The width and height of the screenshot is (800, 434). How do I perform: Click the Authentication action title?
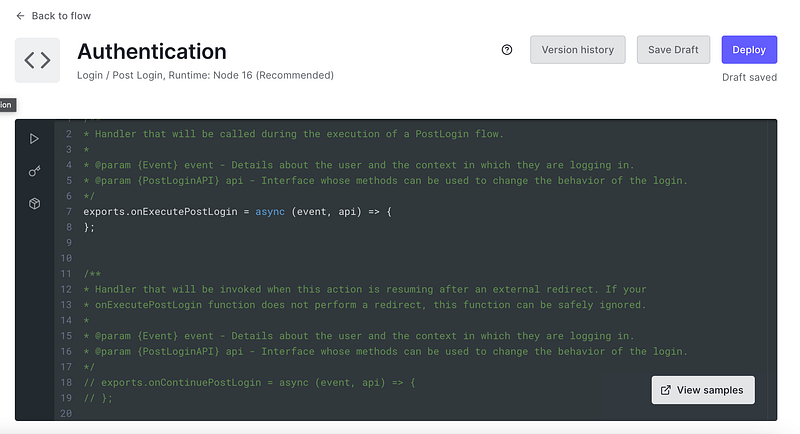[152, 51]
